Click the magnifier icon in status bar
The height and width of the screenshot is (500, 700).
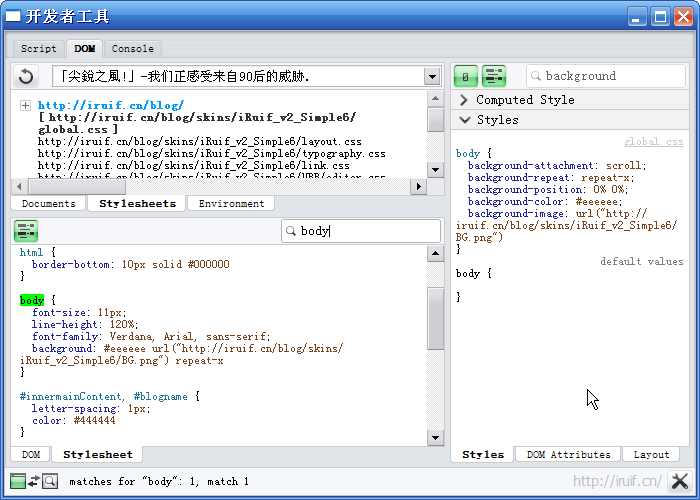coord(49,481)
